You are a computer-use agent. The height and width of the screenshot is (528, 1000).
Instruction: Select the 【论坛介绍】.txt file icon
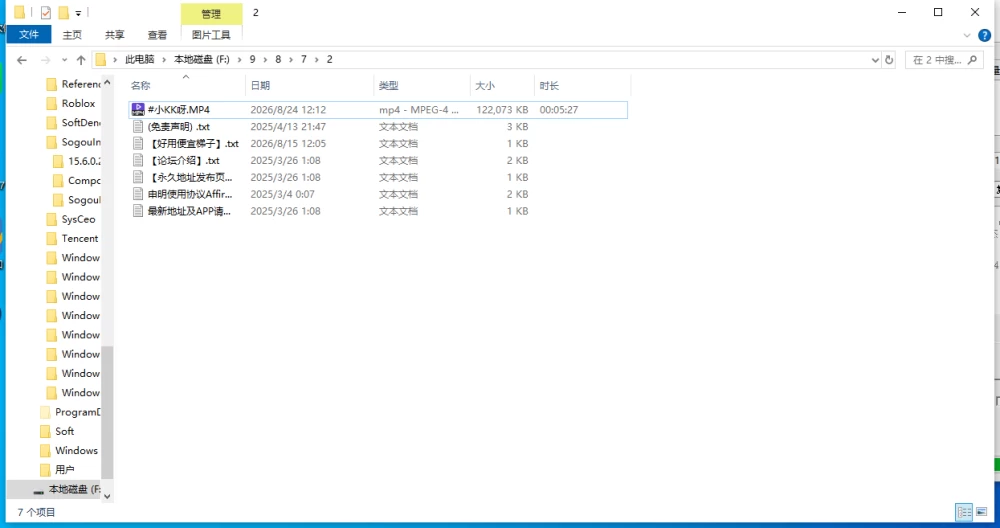click(x=138, y=160)
